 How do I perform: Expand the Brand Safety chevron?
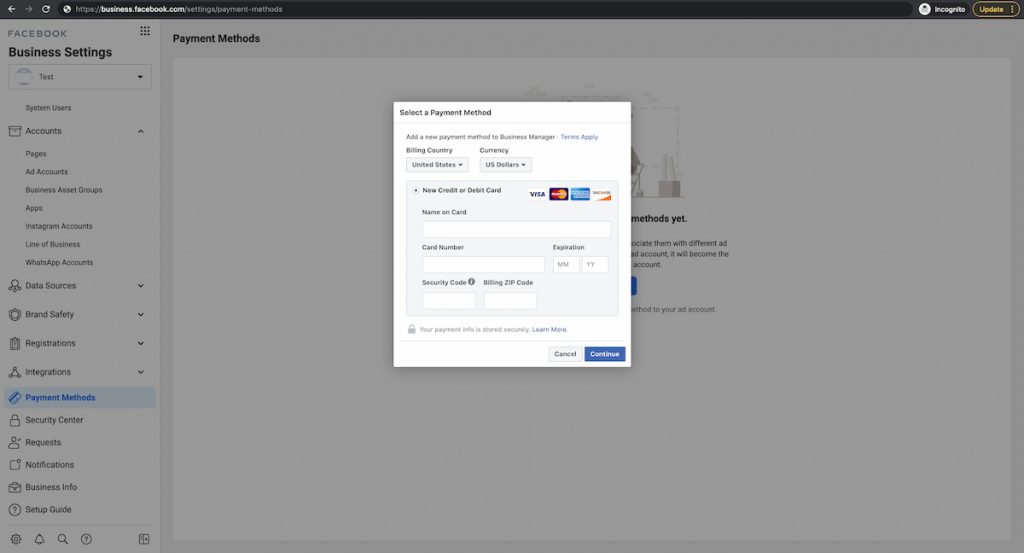(140, 314)
